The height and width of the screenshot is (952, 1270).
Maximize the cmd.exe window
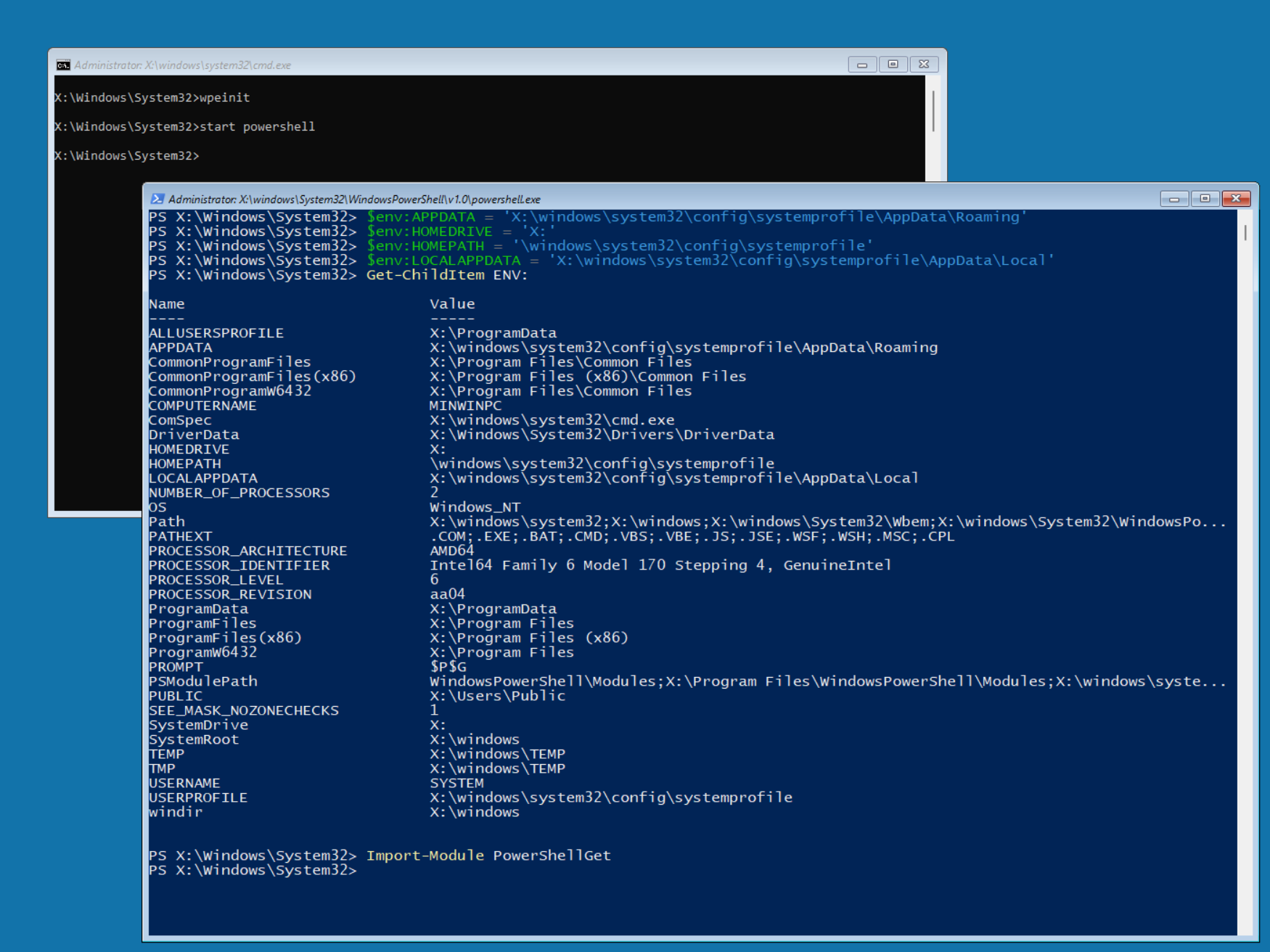tap(893, 65)
